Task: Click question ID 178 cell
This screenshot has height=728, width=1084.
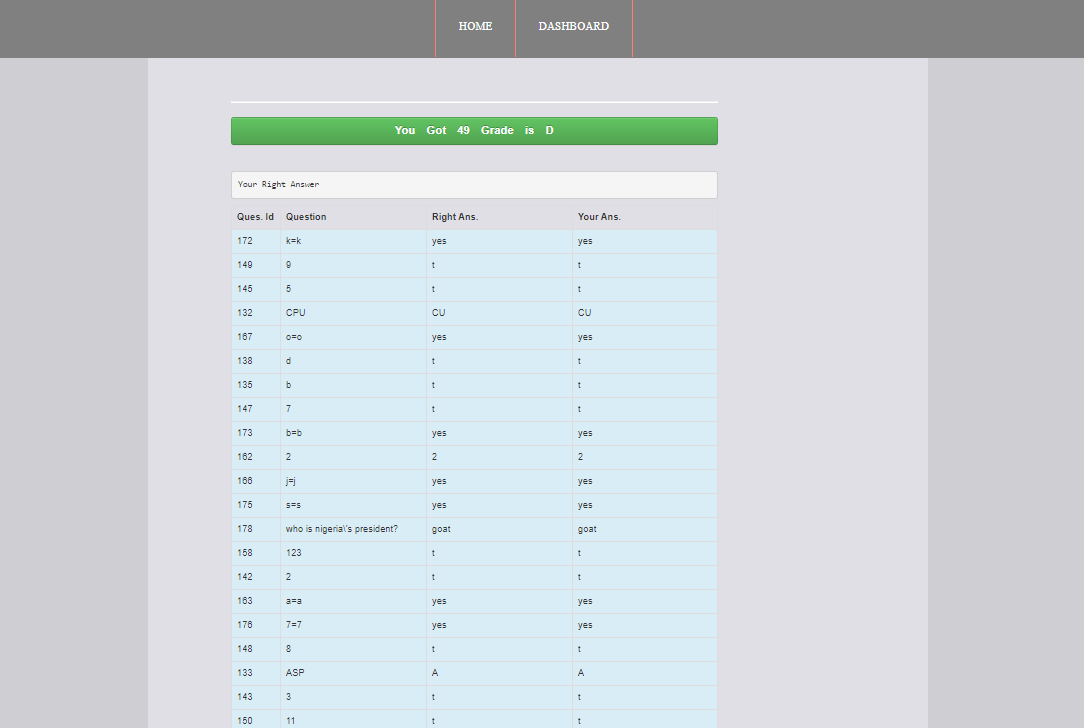Action: tap(245, 529)
